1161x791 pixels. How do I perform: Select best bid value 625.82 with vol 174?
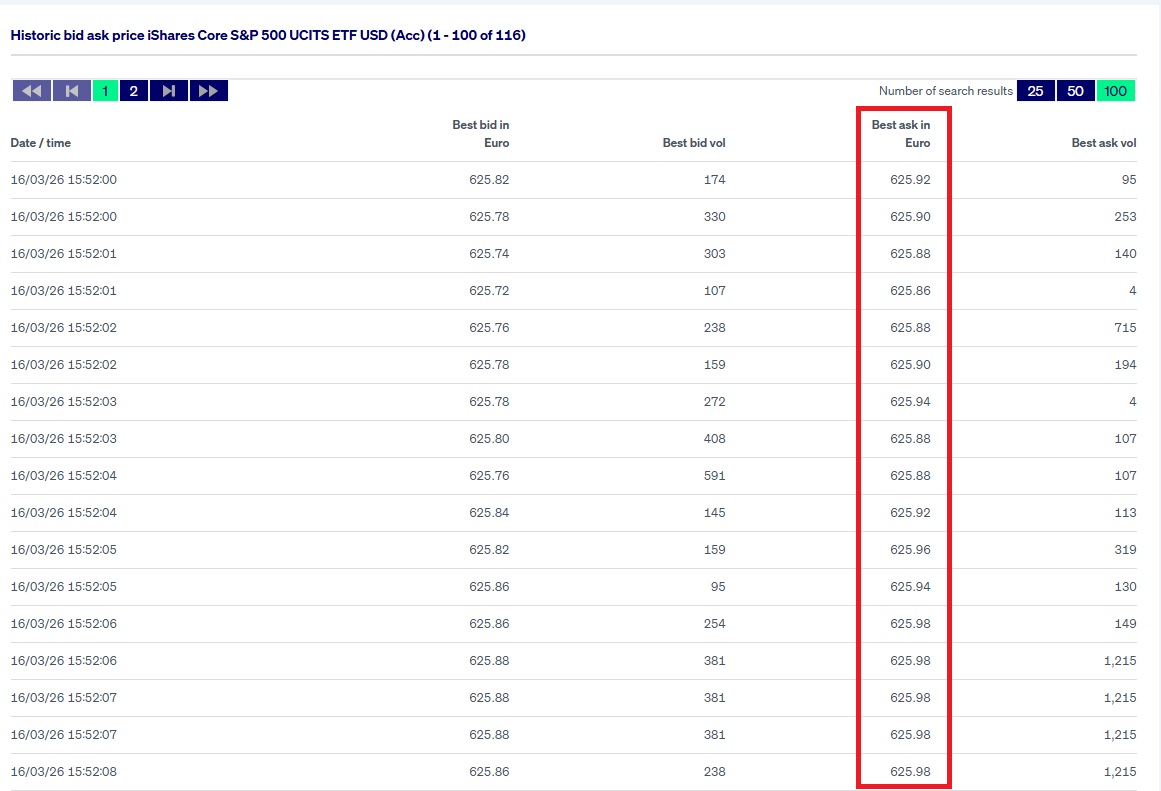(489, 179)
